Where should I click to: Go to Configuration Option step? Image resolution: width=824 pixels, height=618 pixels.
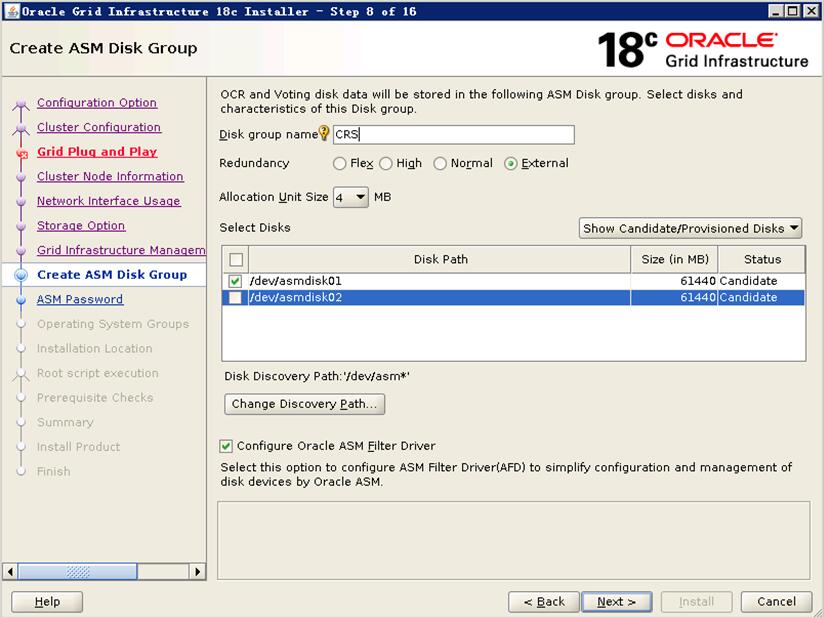coord(97,102)
